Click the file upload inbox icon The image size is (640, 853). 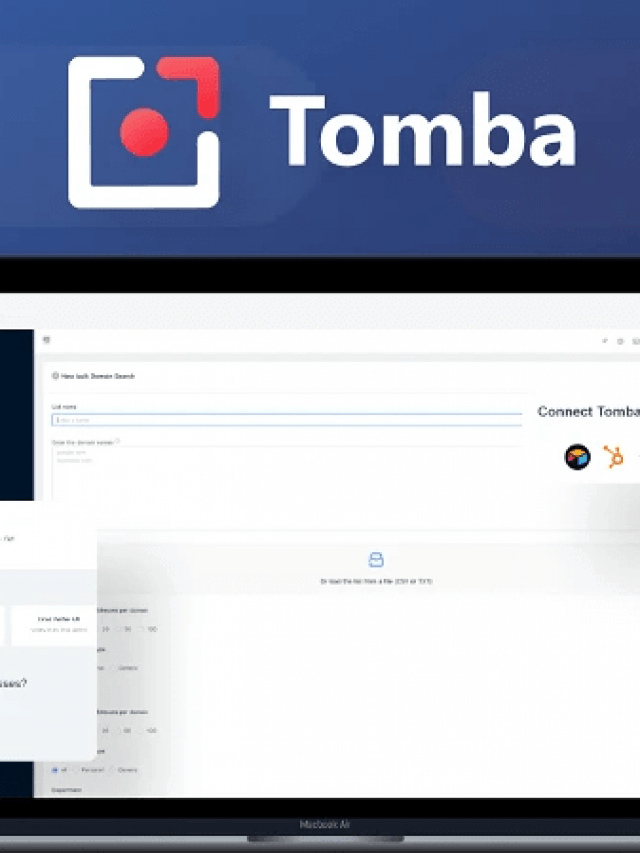(x=376, y=559)
